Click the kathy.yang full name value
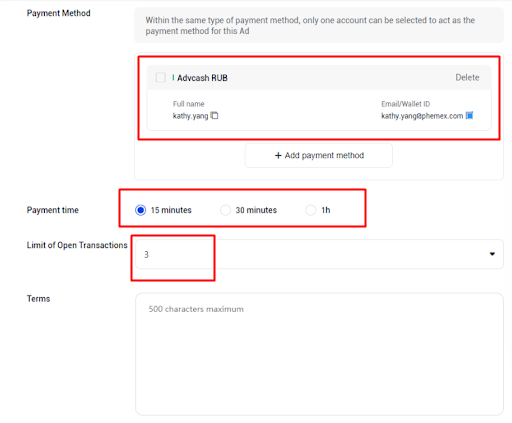Image resolution: width=512 pixels, height=423 pixels. 190,116
